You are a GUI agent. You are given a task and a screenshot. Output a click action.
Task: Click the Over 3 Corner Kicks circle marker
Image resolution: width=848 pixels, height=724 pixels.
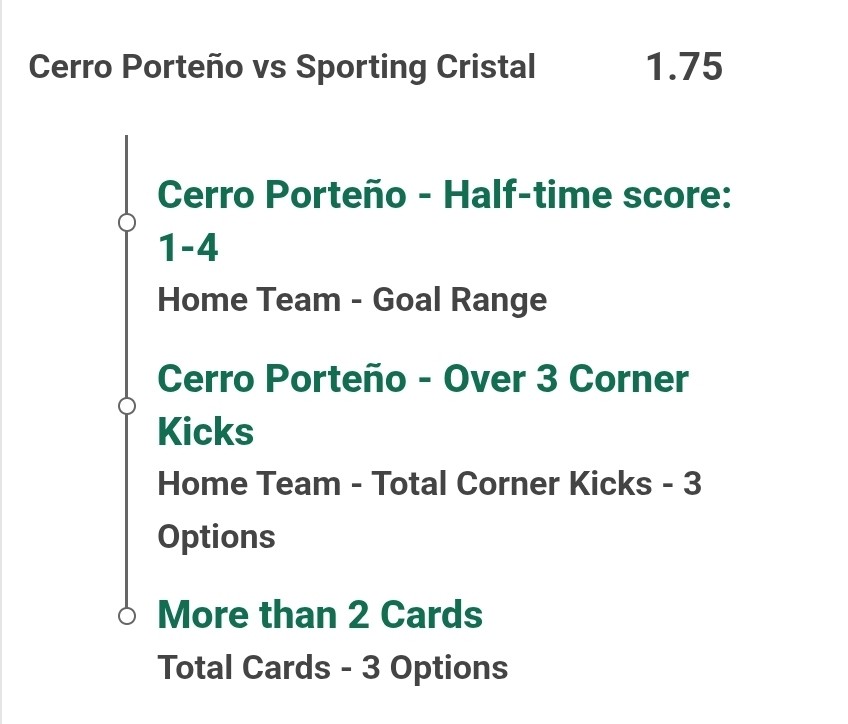click(127, 406)
